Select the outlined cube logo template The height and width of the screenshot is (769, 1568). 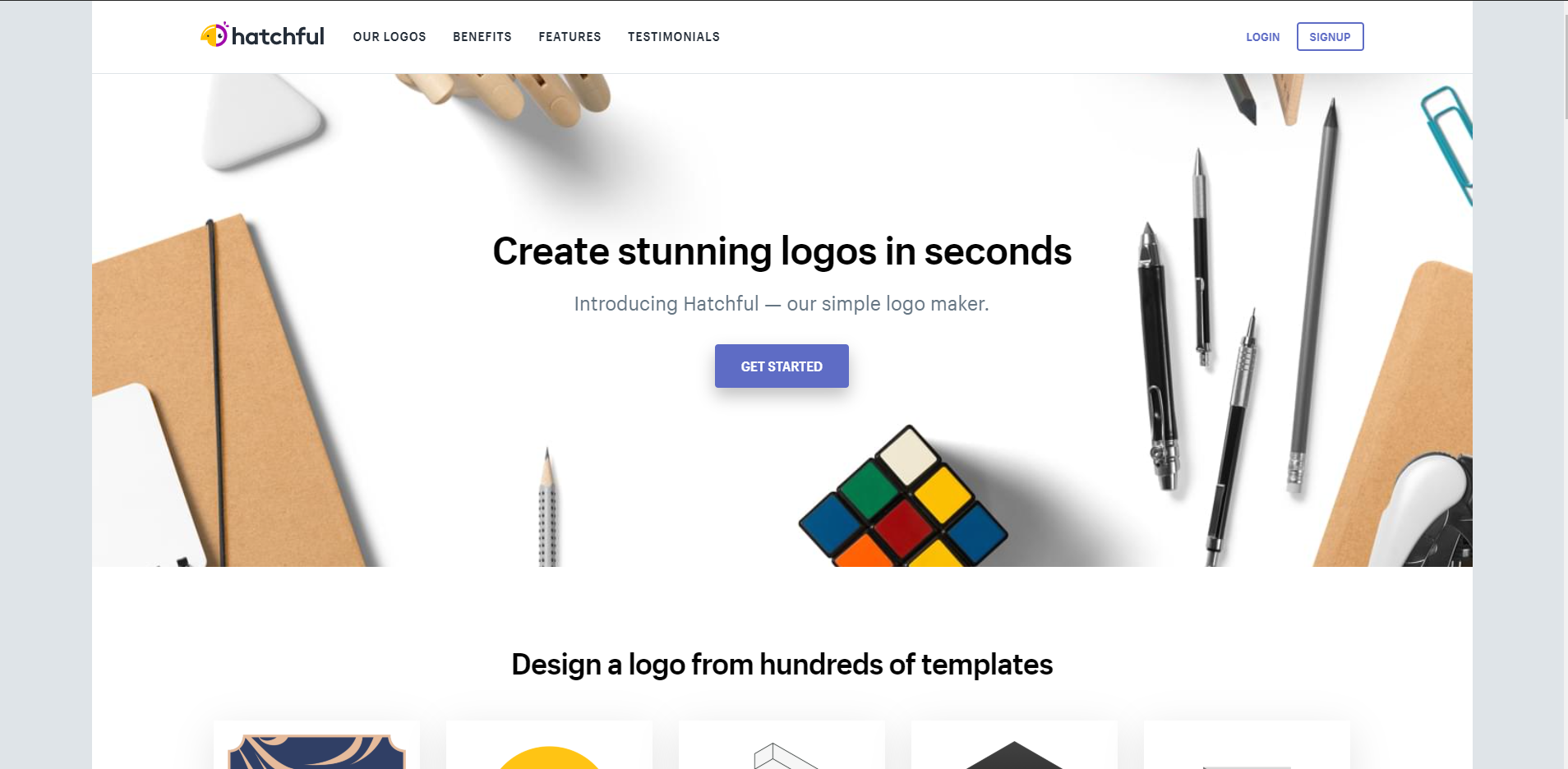pos(782,745)
